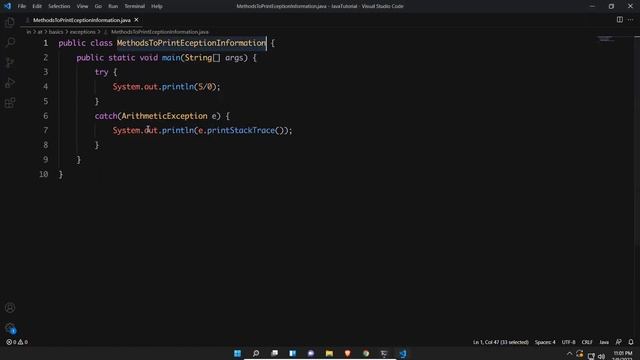Open the Source Control view
Screen dimensions: 640x360
coord(10,62)
